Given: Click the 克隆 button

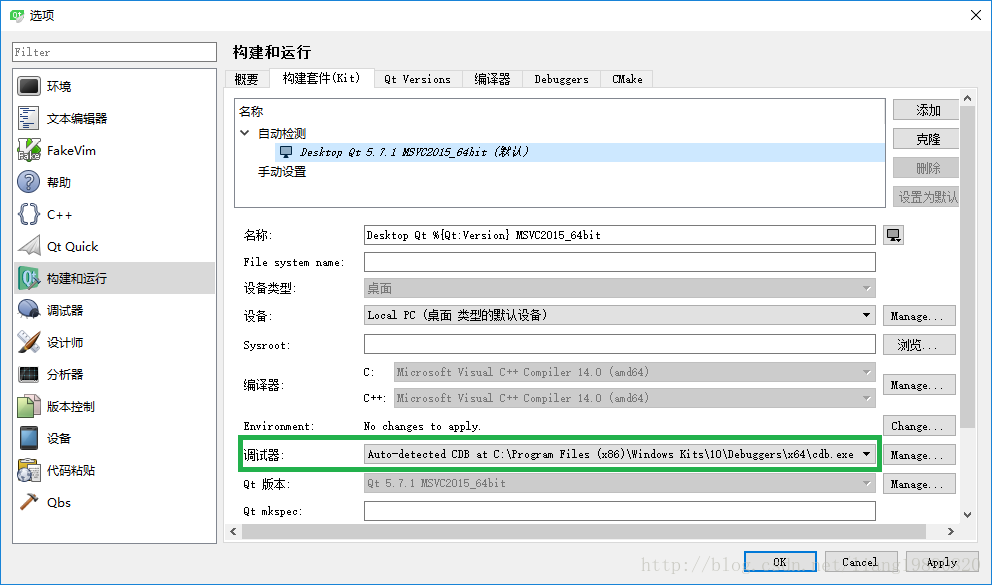Looking at the screenshot, I should [x=927, y=139].
